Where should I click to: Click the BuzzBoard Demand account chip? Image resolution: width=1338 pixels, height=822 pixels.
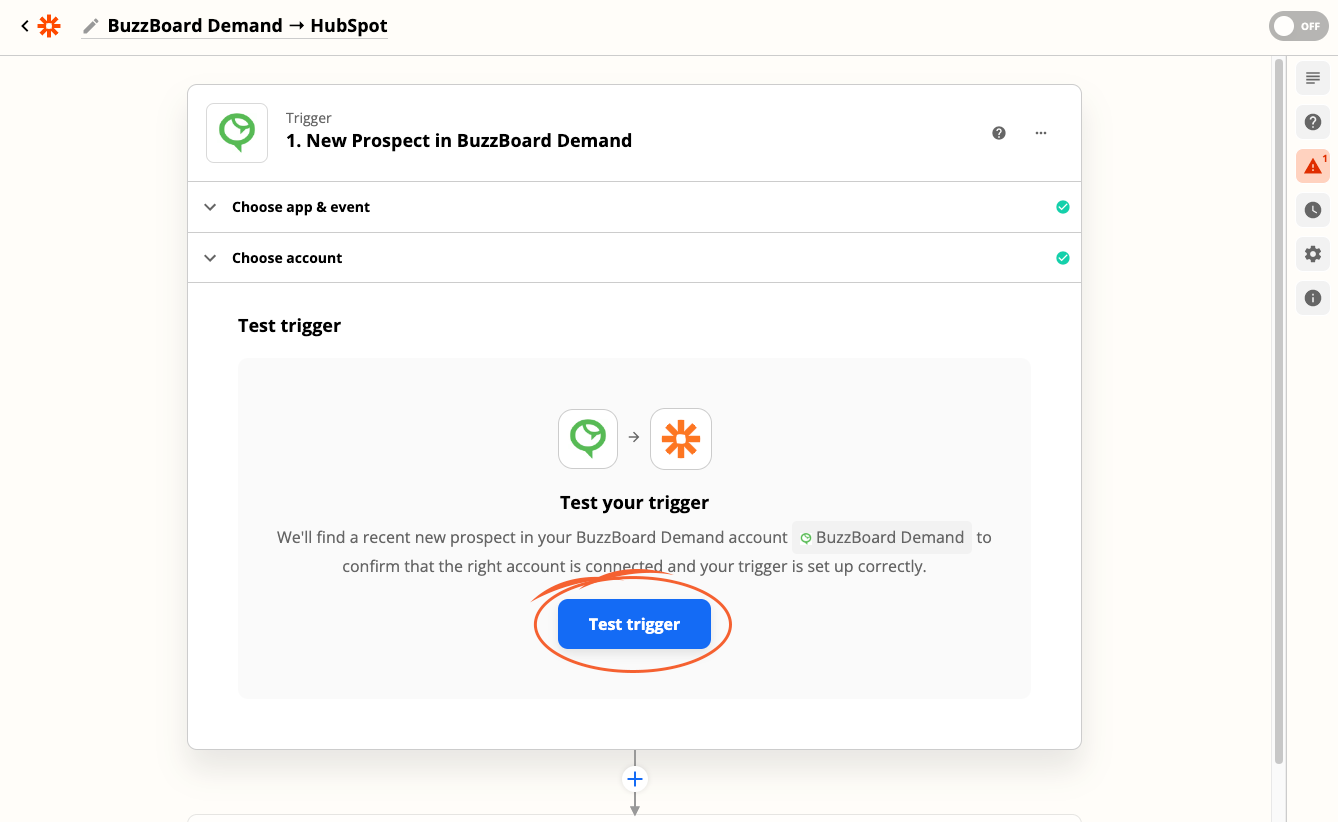(882, 537)
